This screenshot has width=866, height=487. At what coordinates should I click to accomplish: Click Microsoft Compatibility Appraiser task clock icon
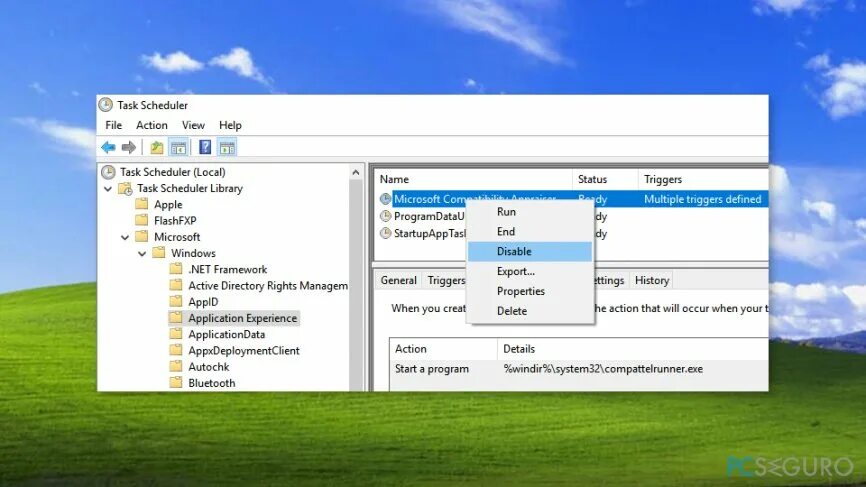386,199
